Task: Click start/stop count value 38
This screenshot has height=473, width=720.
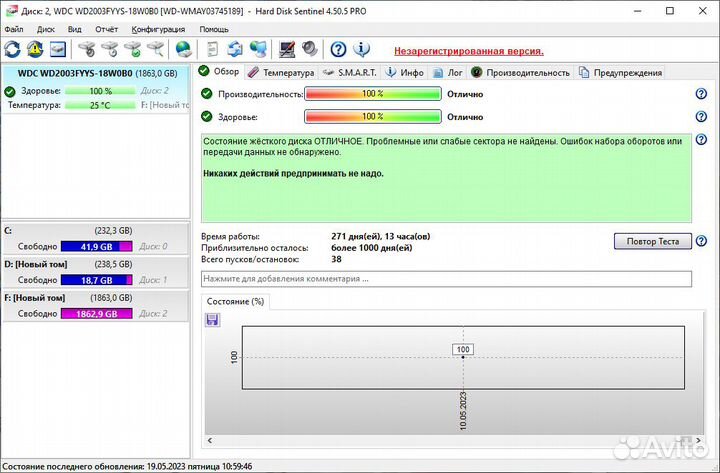Action: pos(336,259)
